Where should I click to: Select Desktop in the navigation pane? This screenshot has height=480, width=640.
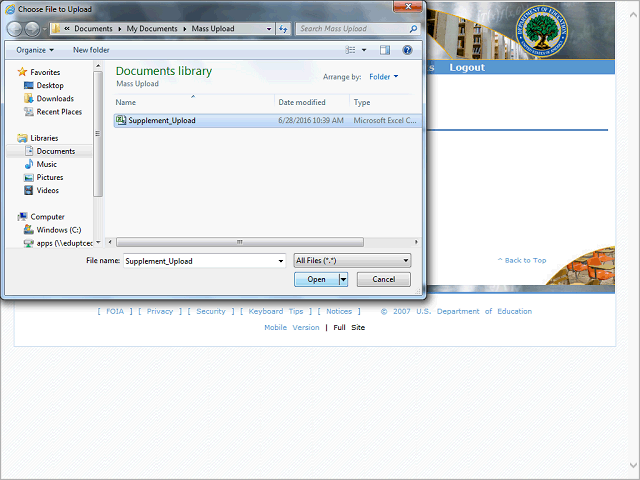coord(50,85)
